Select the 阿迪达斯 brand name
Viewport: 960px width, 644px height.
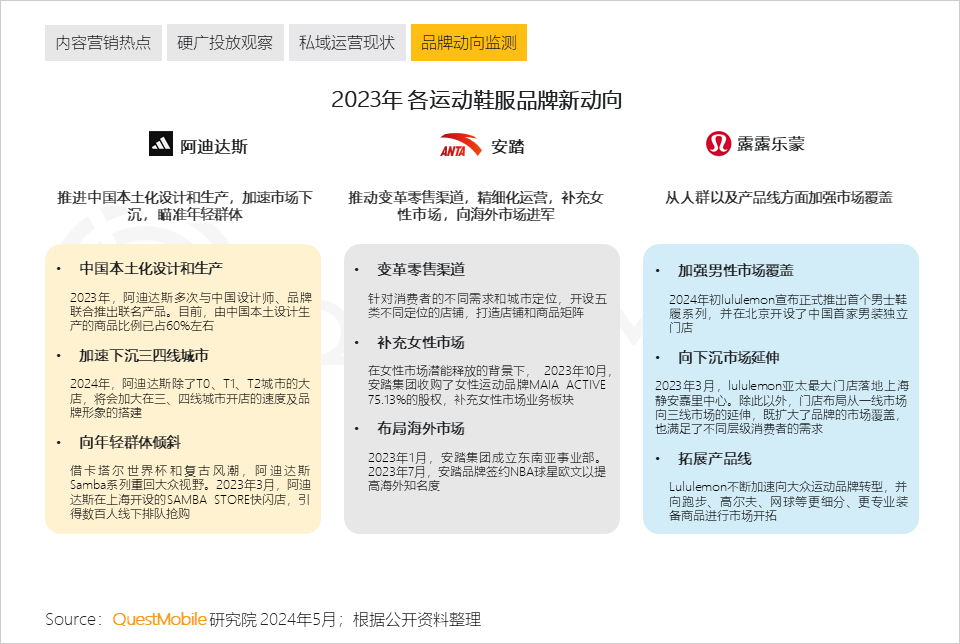click(214, 146)
